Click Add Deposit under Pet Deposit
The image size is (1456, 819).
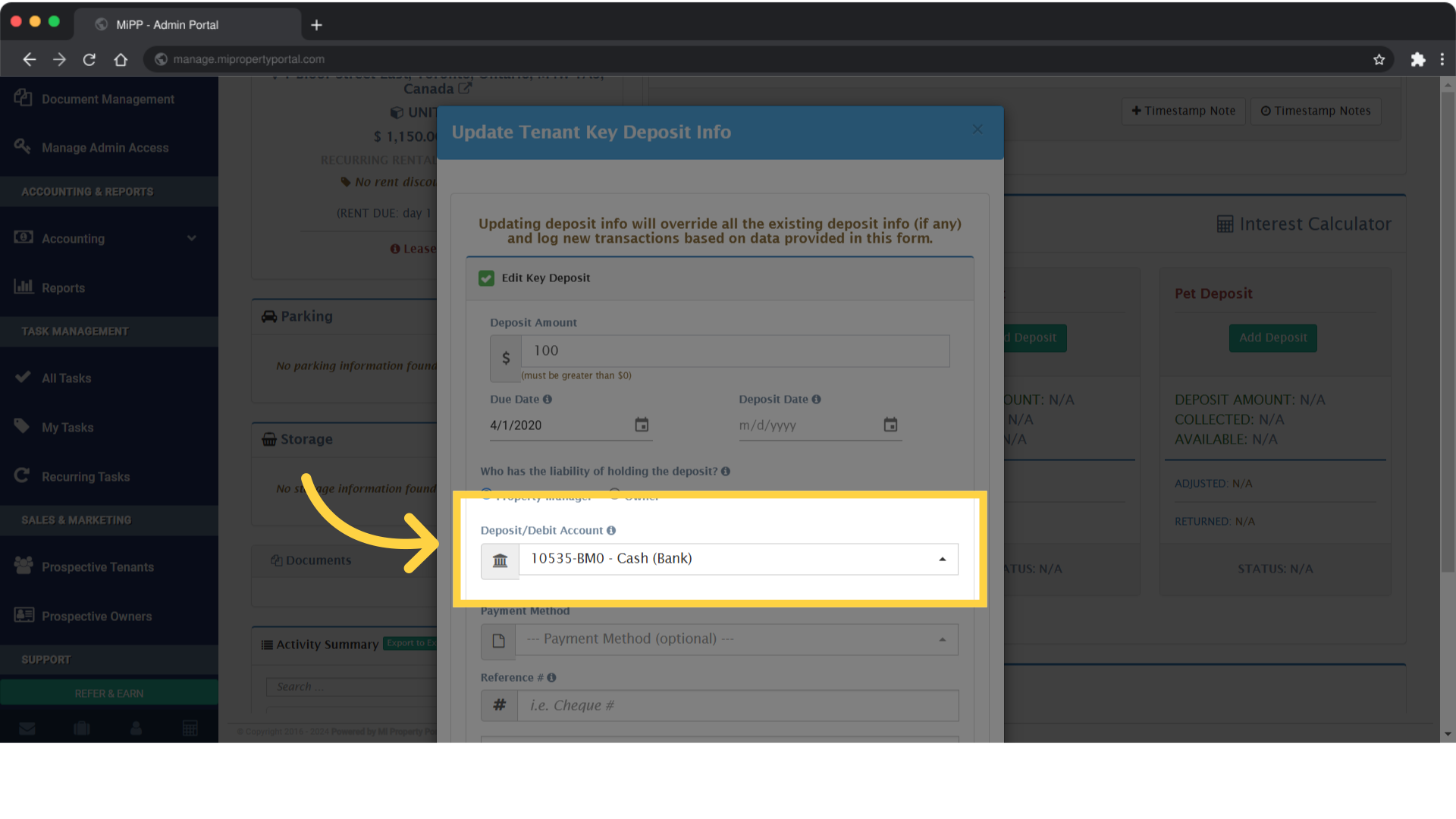click(1272, 337)
